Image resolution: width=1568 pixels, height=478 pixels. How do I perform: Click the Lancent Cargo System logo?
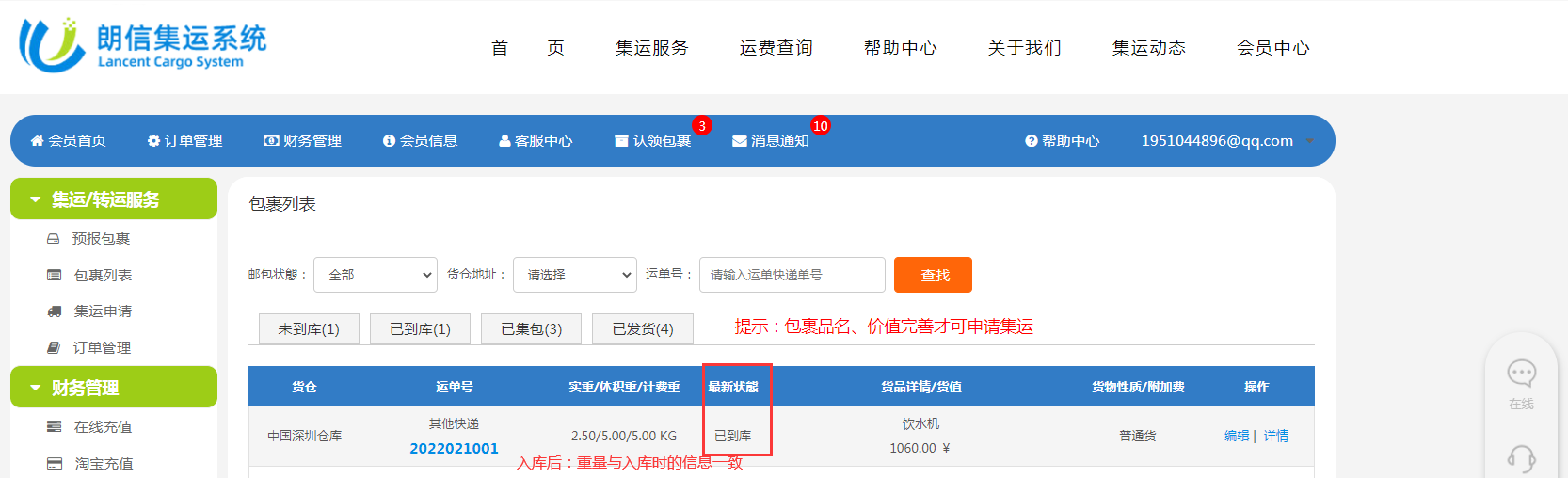(x=143, y=45)
